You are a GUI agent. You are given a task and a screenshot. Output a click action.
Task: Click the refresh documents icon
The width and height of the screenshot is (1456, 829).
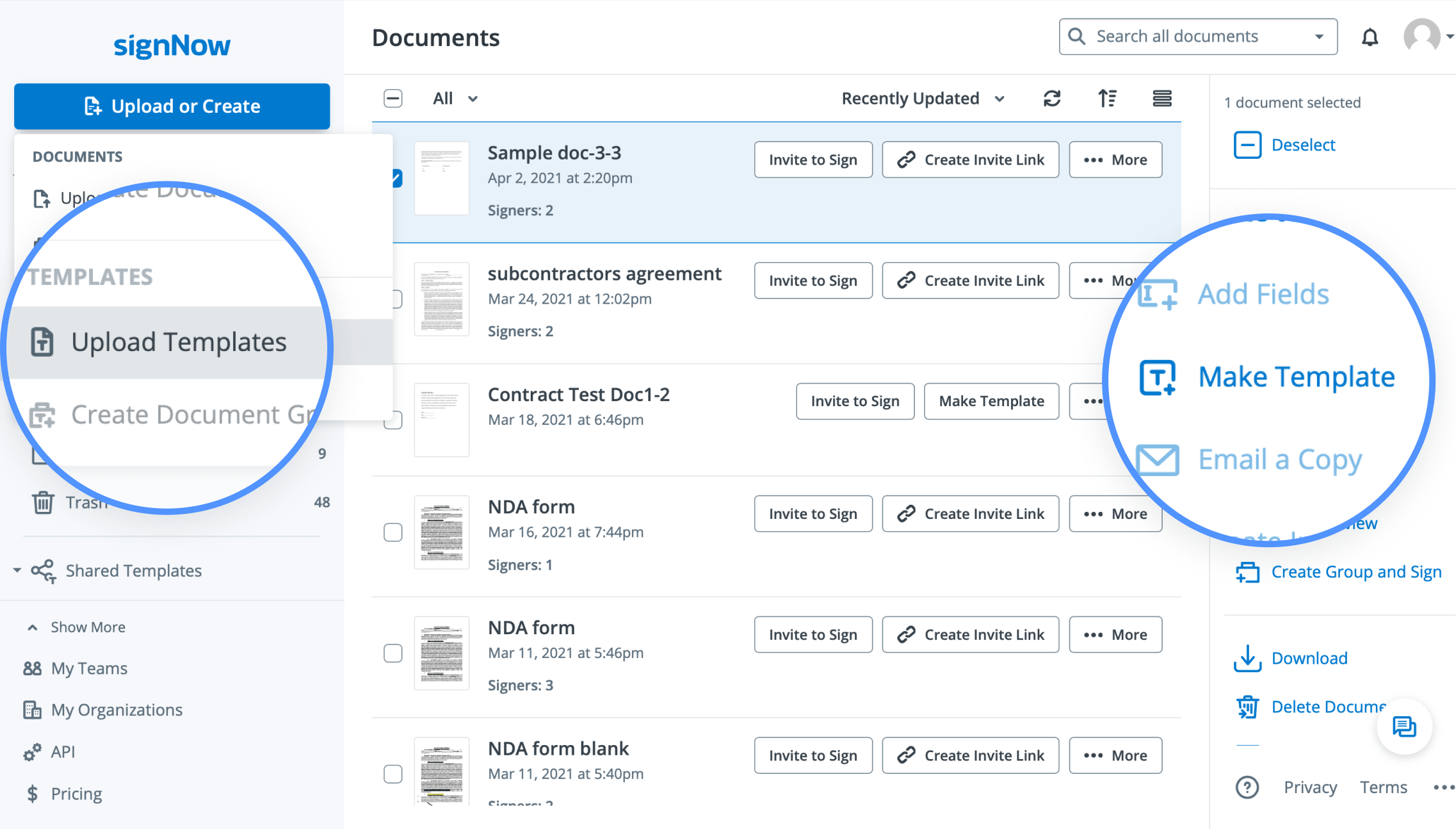(1052, 98)
